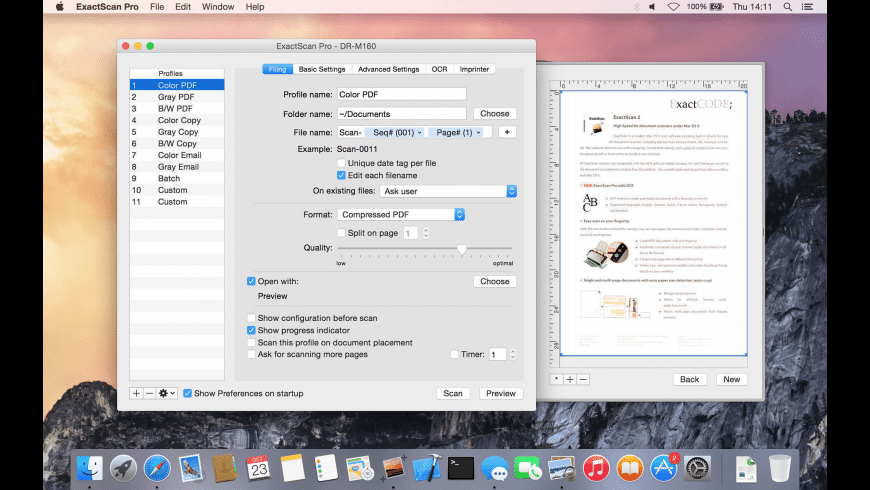The height and width of the screenshot is (490, 870).
Task: Open Notification Center in menu bar
Action: click(x=807, y=7)
